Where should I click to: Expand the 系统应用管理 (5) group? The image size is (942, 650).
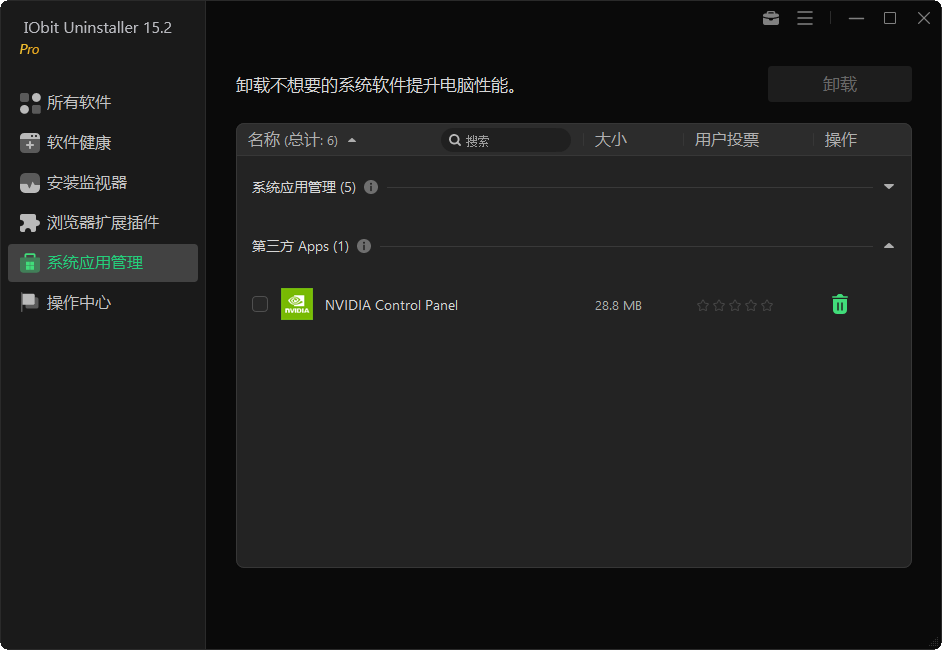pos(888,187)
